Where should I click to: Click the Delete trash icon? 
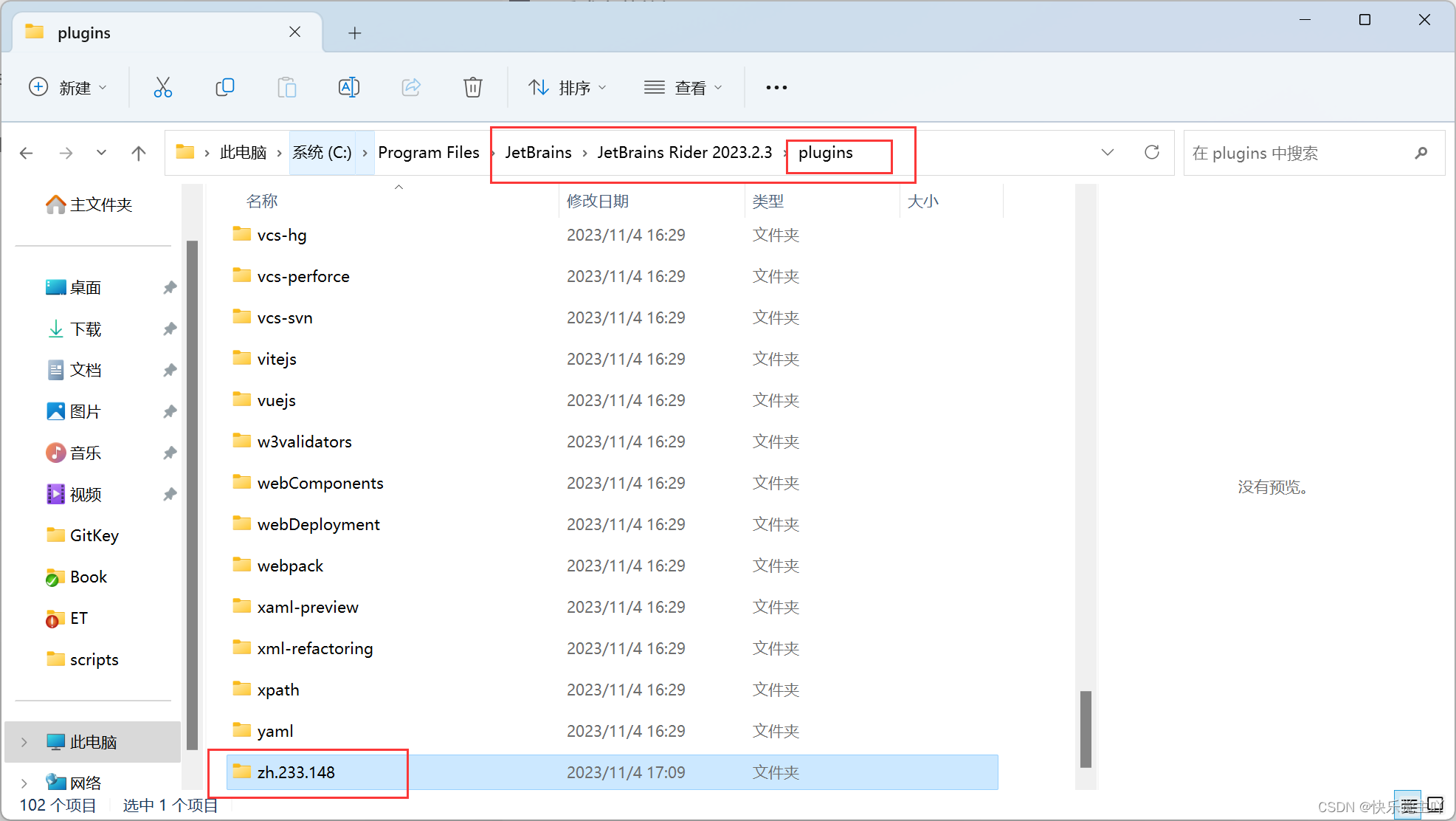point(472,87)
